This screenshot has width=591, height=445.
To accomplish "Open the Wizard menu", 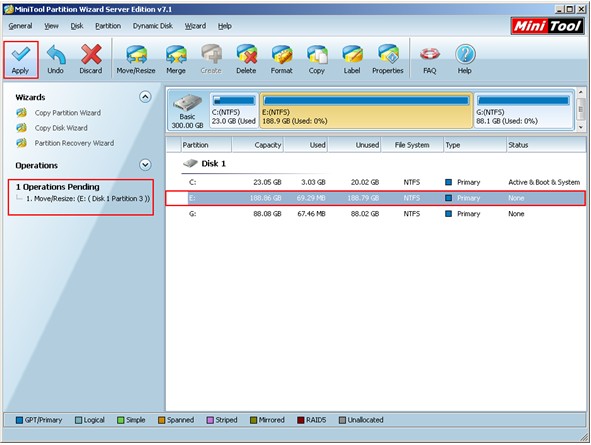I will tap(195, 26).
